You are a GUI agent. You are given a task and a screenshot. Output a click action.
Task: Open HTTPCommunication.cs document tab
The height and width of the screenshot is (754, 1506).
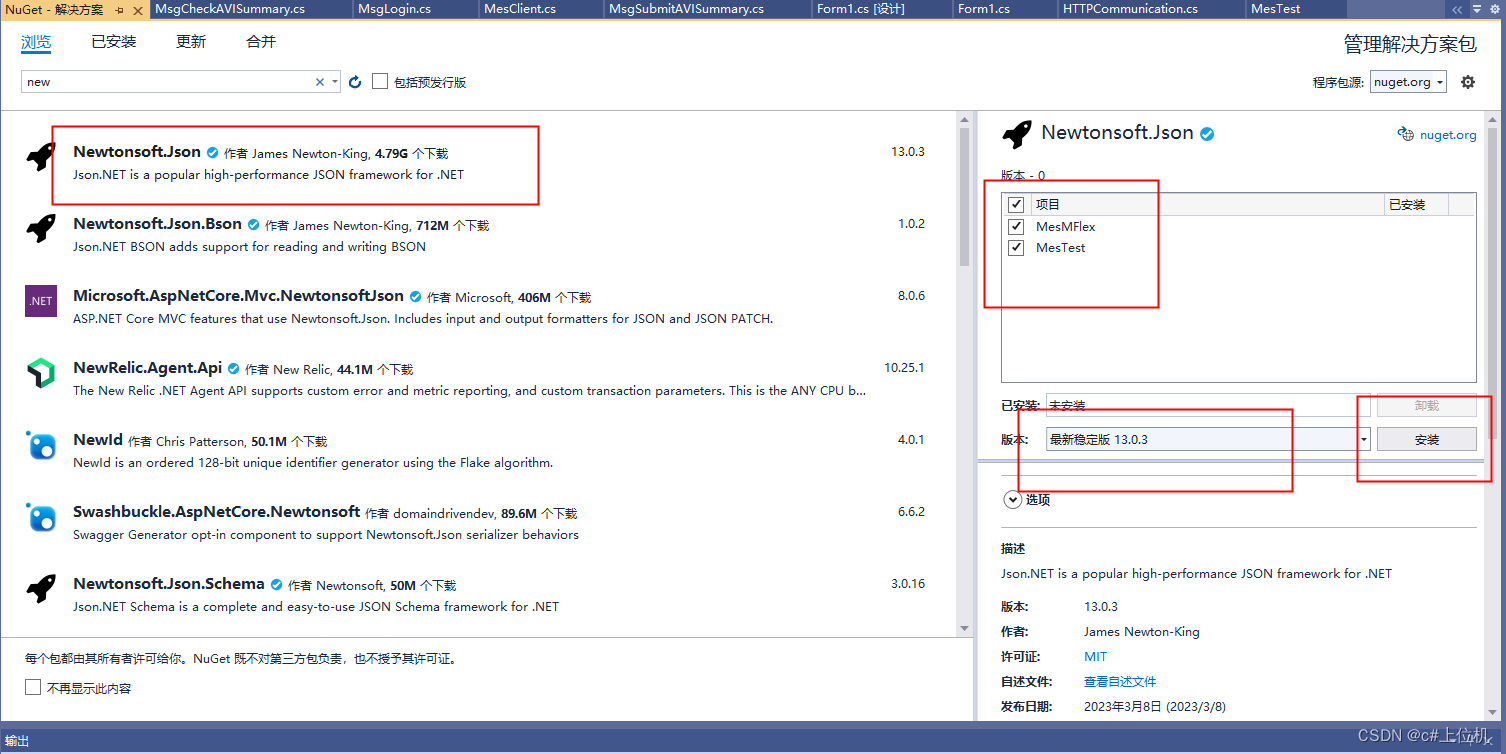click(1130, 9)
